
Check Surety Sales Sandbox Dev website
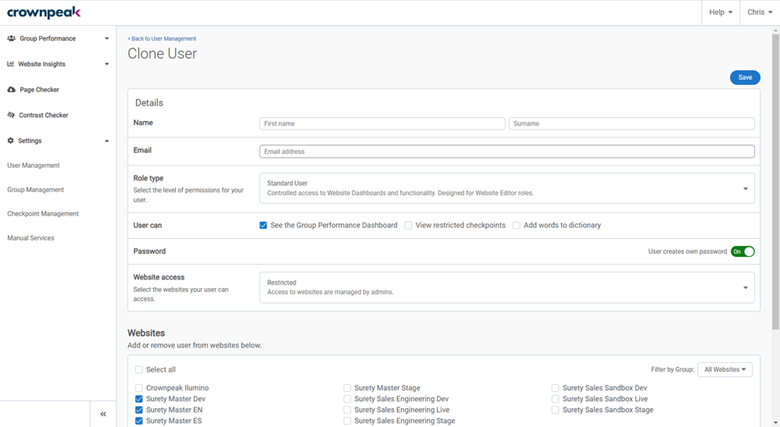(555, 388)
